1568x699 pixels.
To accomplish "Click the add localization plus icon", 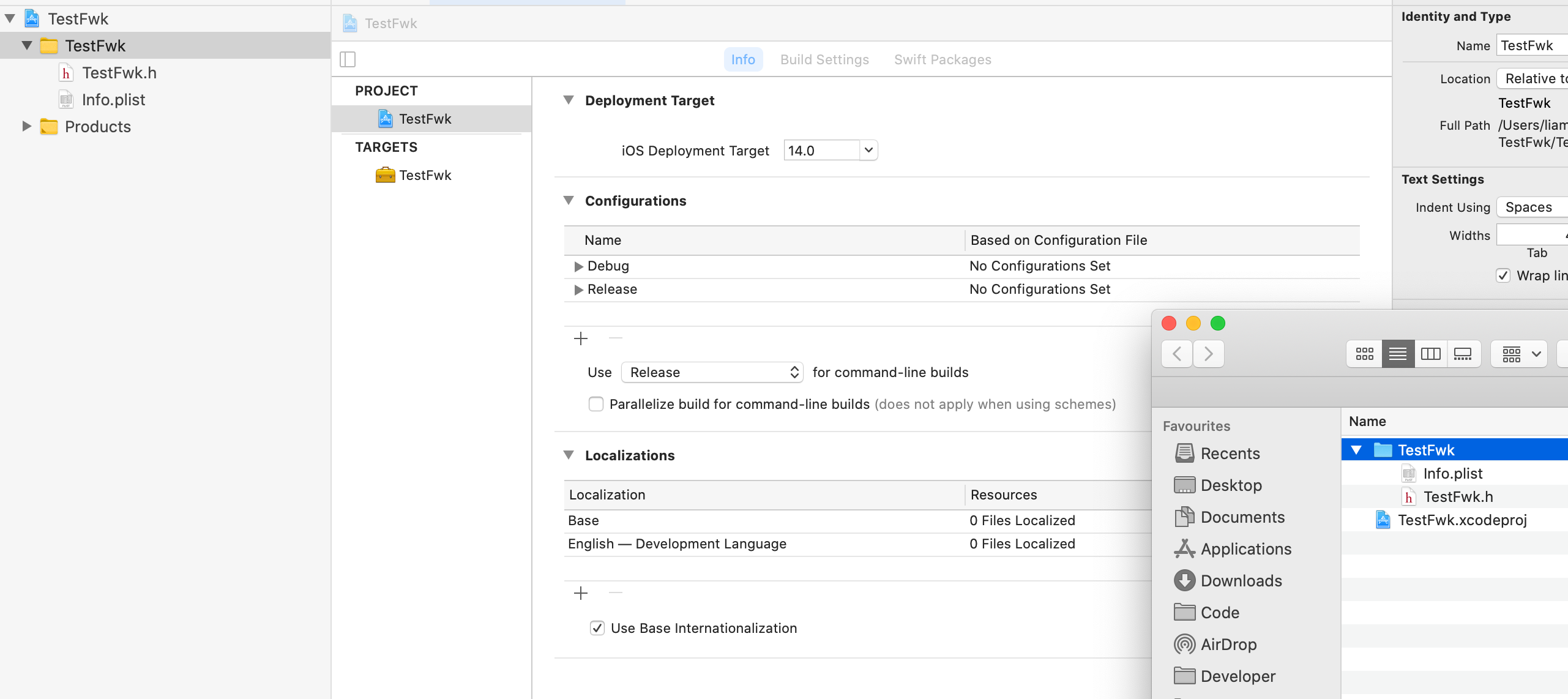I will (581, 593).
